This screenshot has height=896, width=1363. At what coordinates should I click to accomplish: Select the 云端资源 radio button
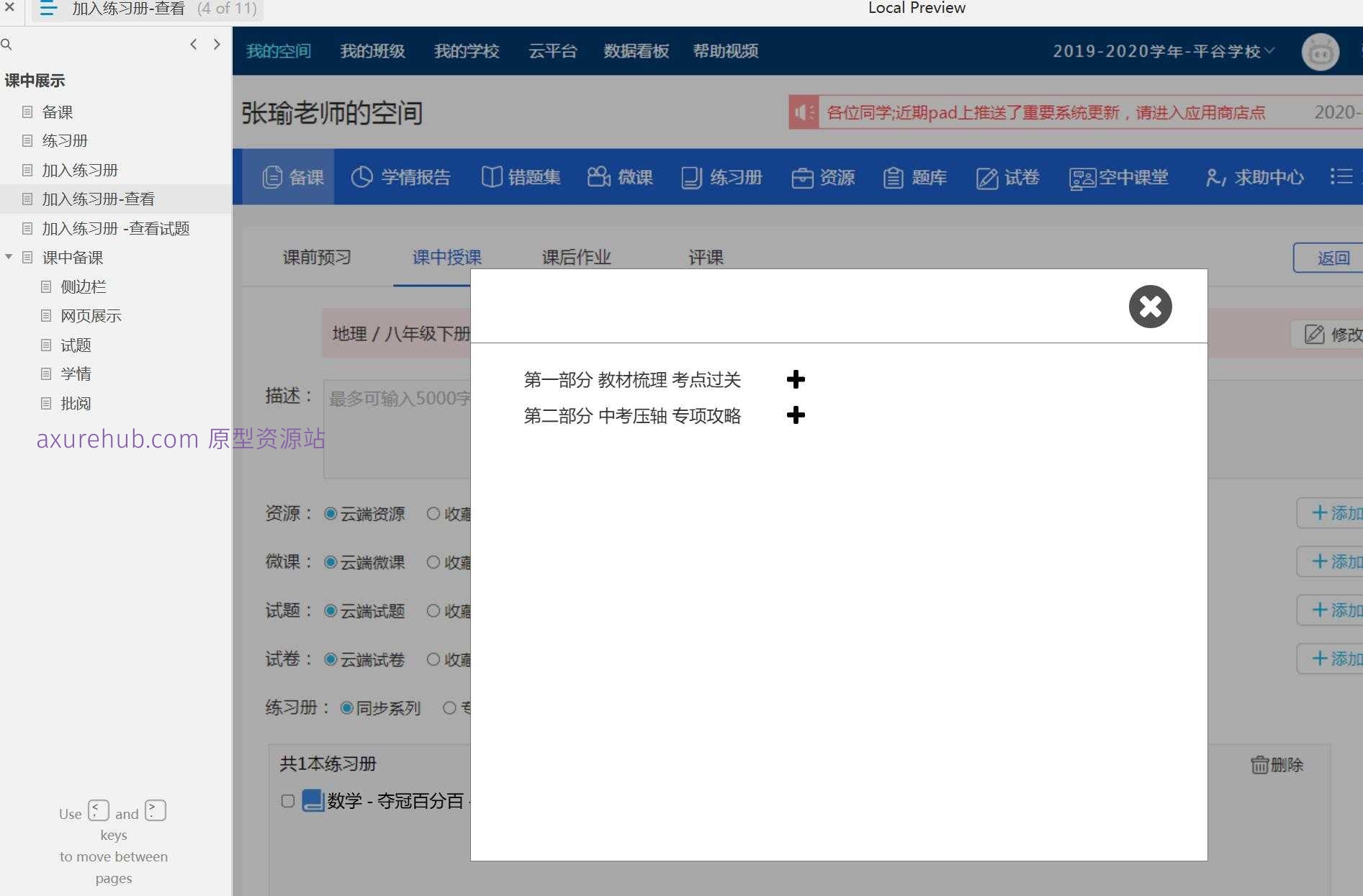coord(331,513)
